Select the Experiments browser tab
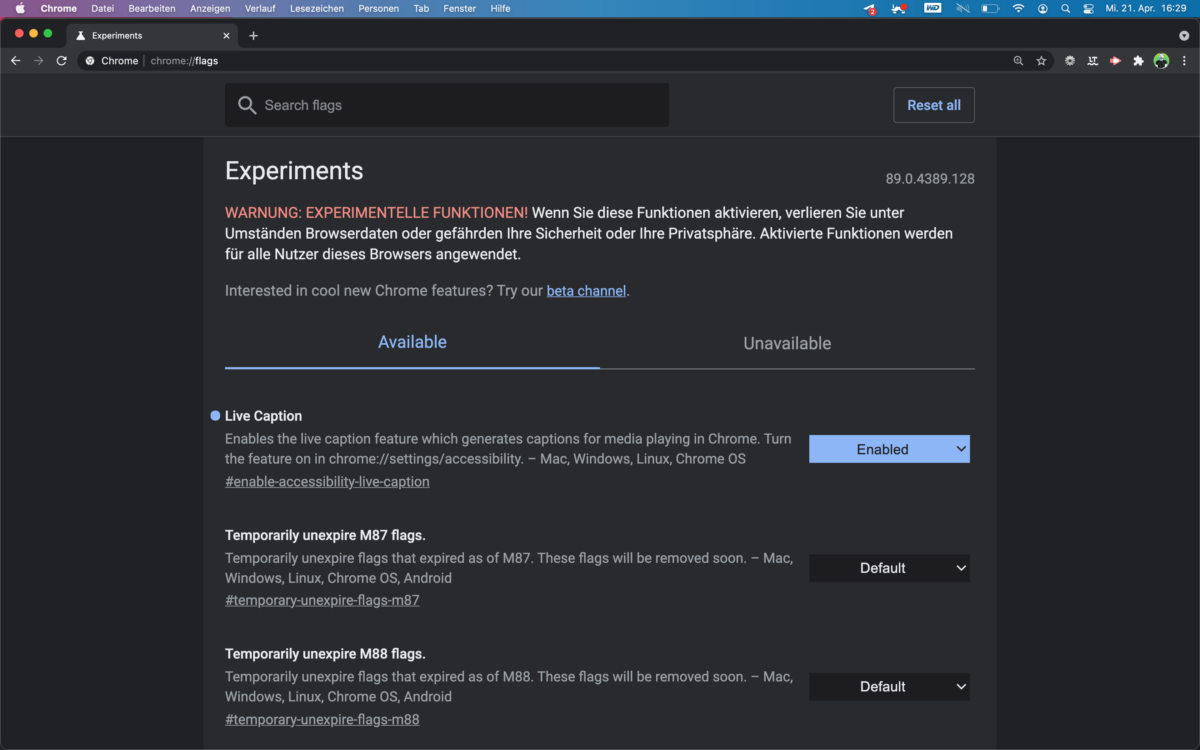This screenshot has height=750, width=1200. point(153,36)
